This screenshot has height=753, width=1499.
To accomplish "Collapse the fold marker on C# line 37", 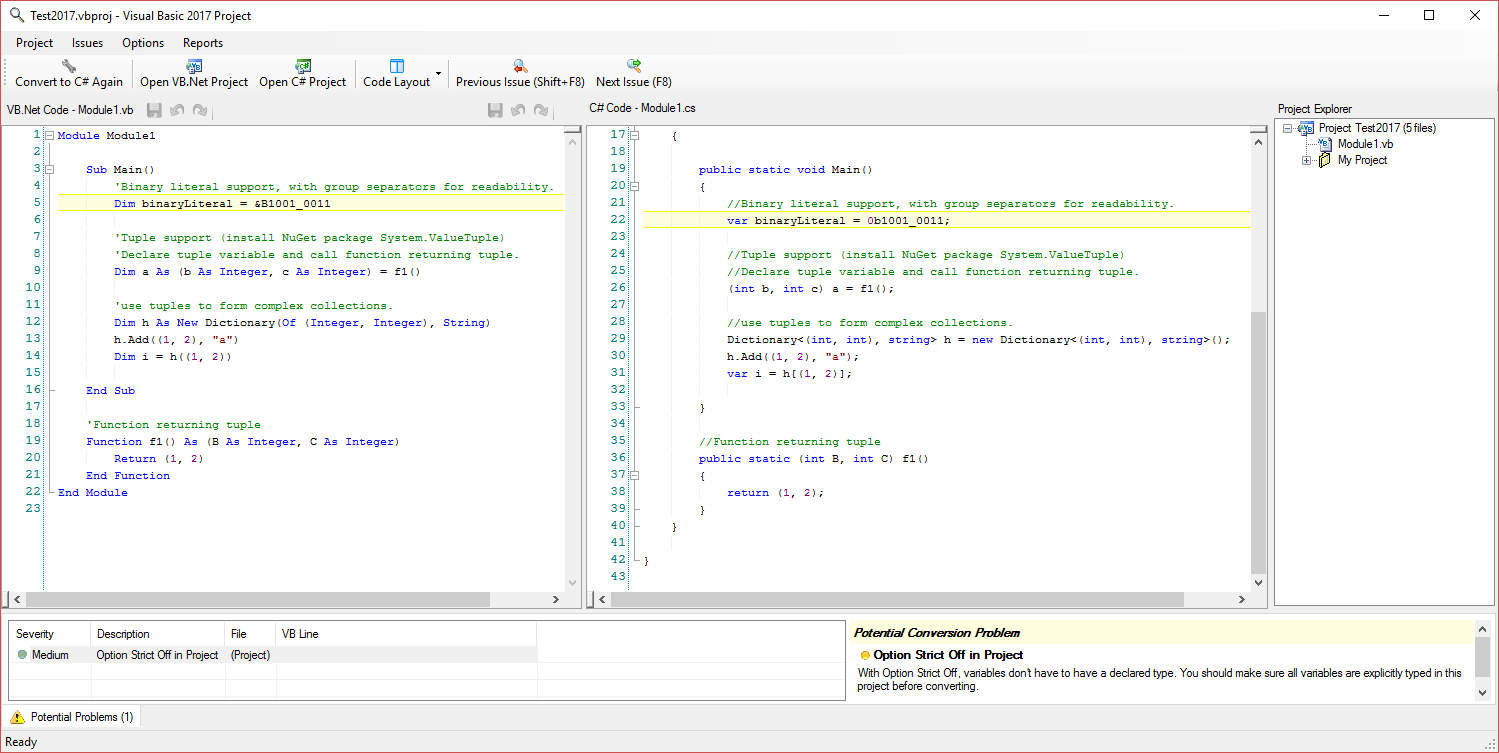I will 636,475.
